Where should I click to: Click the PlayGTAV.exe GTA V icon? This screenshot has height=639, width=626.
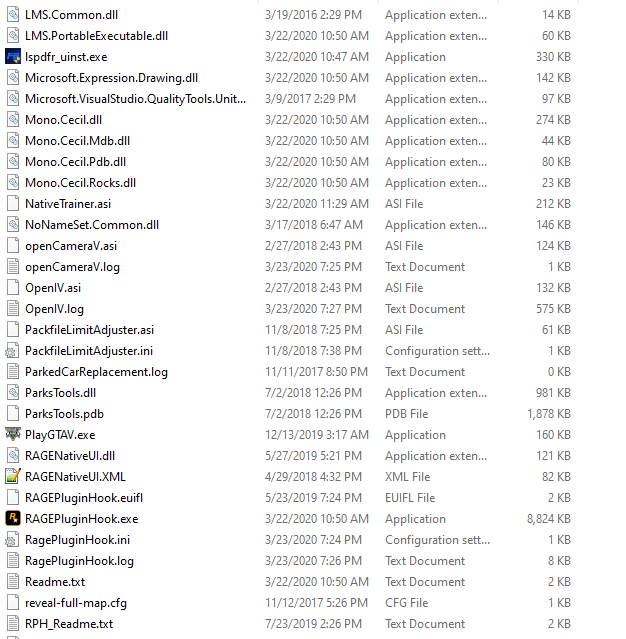point(13,434)
